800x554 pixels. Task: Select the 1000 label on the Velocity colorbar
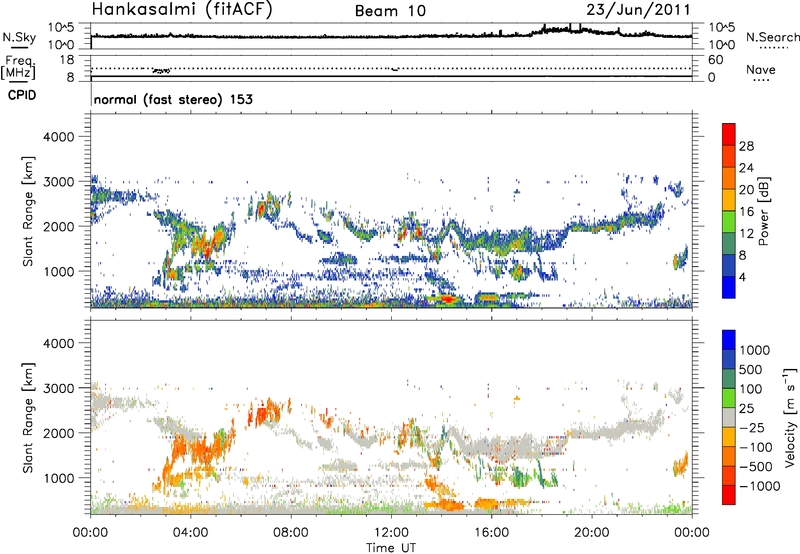click(x=755, y=350)
